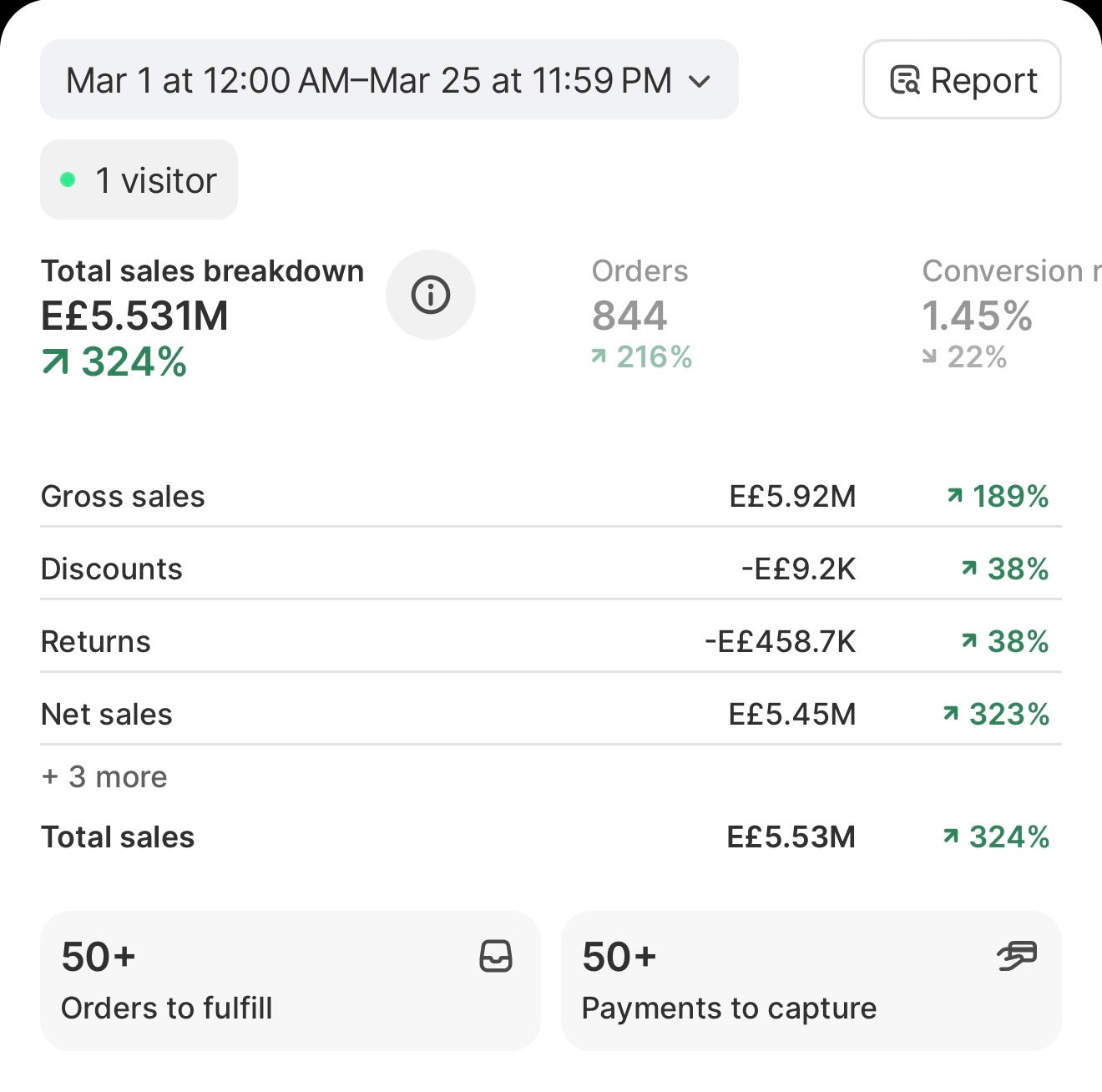Image resolution: width=1102 pixels, height=1092 pixels.
Task: Click the green live visitor dot
Action: pyautogui.click(x=68, y=179)
